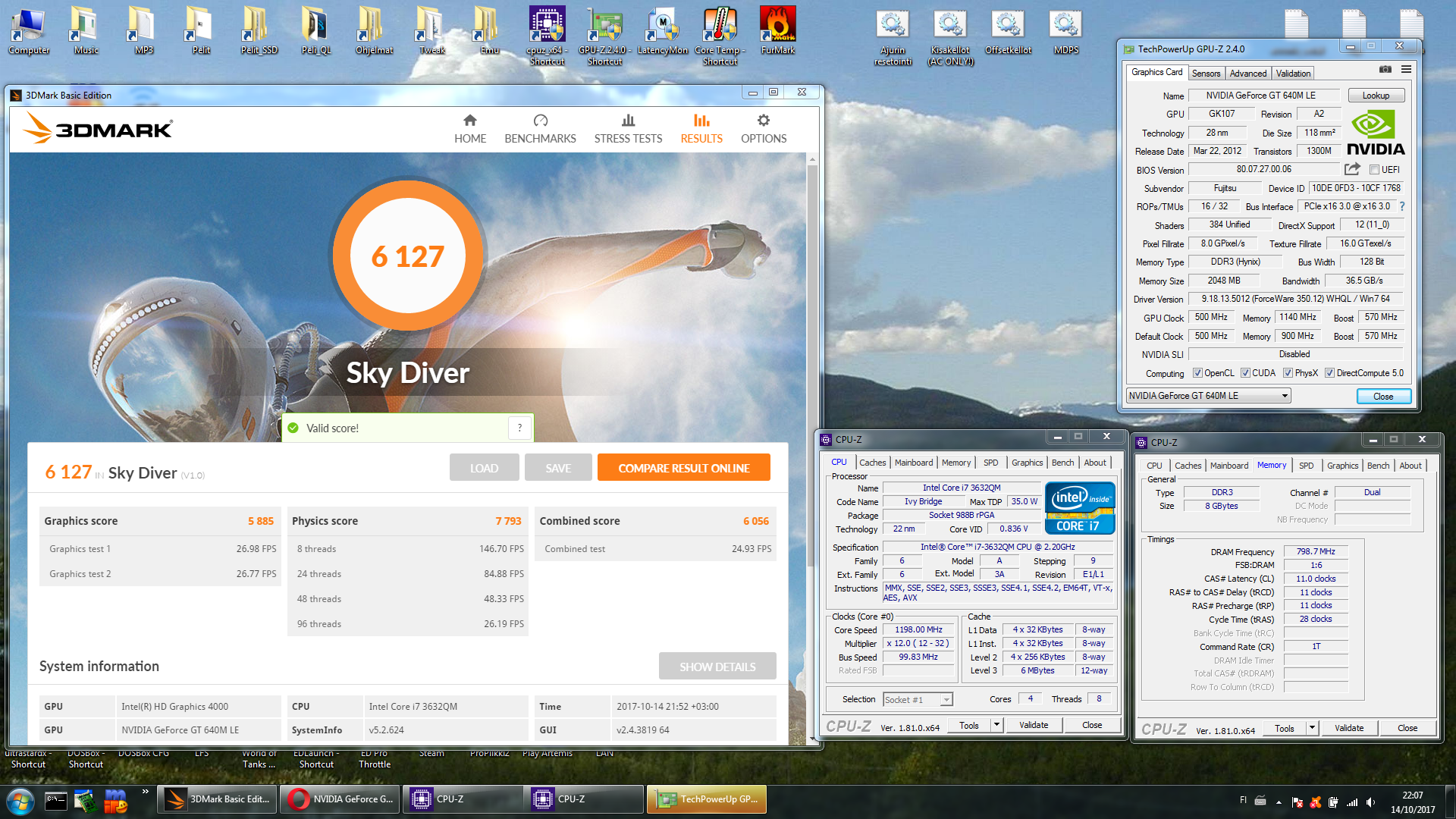Open the Caches tab in left CPU-Z
This screenshot has width=1456, height=819.
(x=872, y=463)
